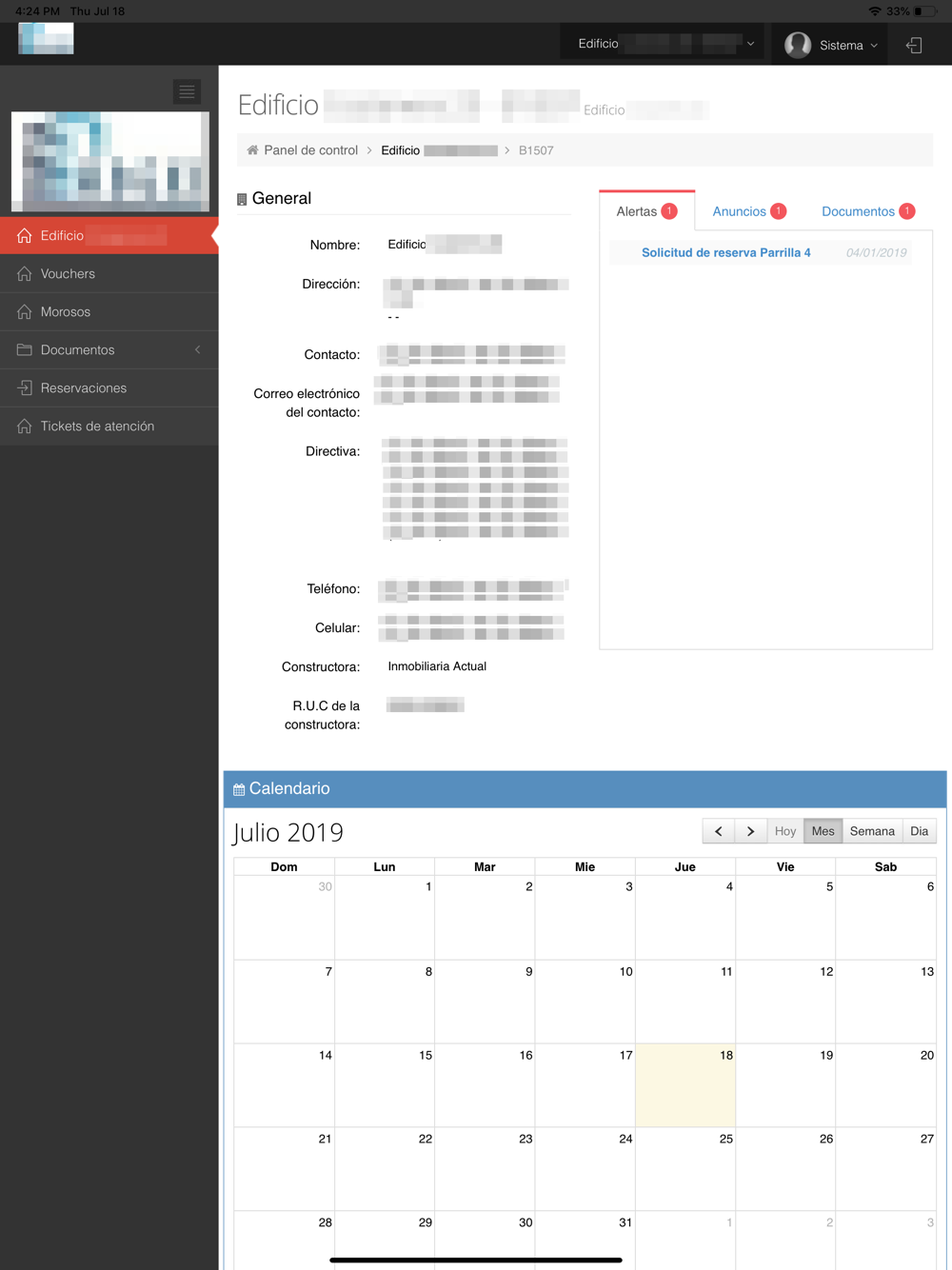
Task: Click the Dom column header
Action: click(x=284, y=866)
